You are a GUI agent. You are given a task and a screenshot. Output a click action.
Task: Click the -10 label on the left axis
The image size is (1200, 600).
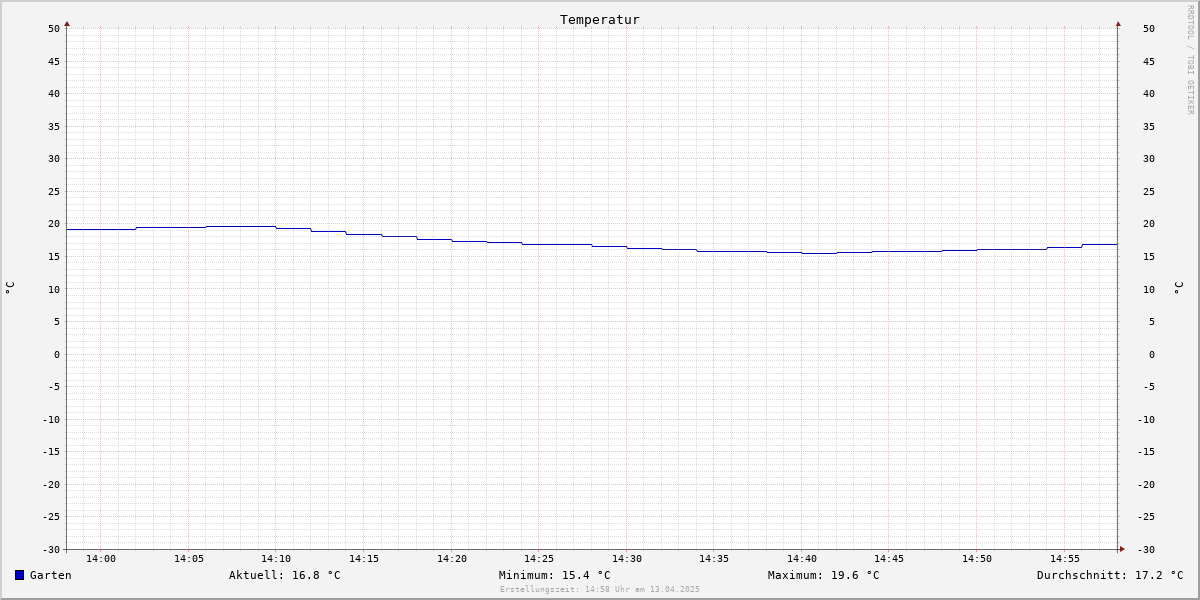pyautogui.click(x=51, y=420)
